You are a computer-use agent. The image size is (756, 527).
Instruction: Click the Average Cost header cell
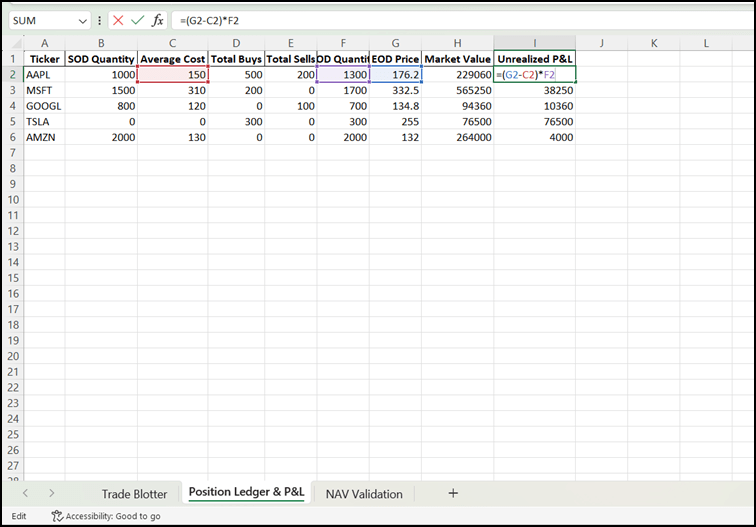pyautogui.click(x=173, y=59)
